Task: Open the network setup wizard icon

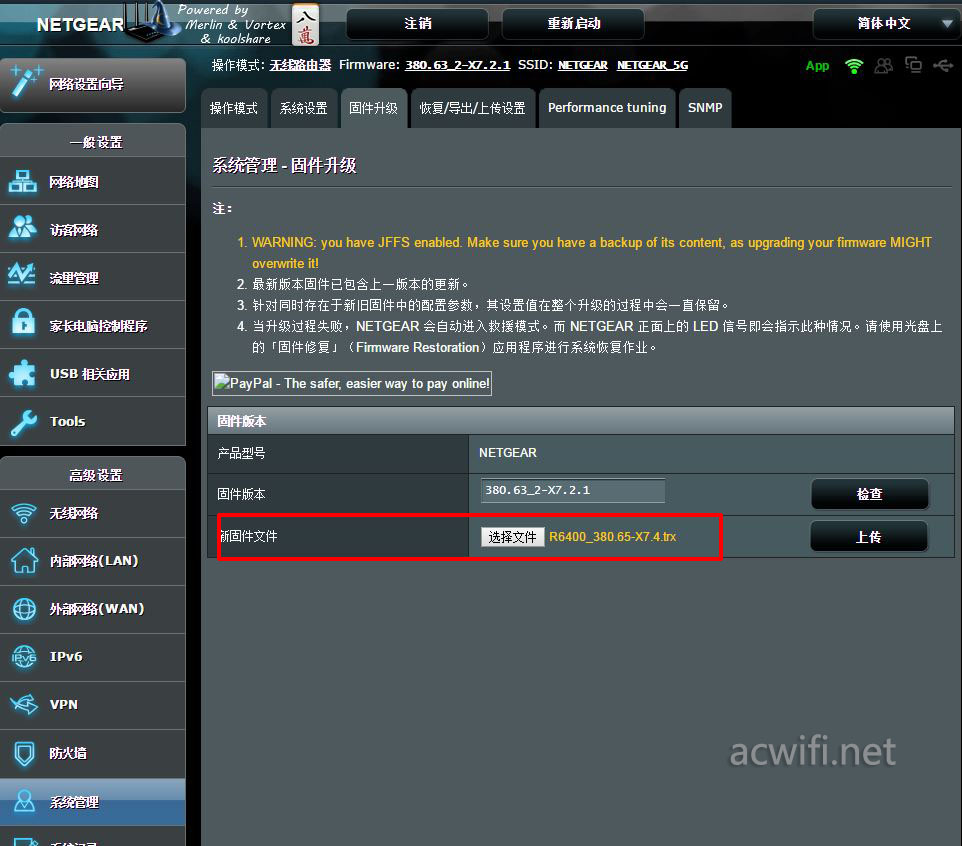Action: click(26, 81)
